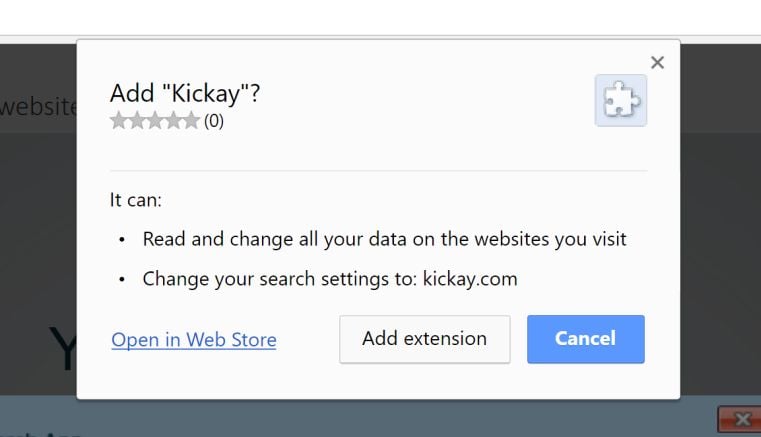Open the extension in Web Store
Image resolution: width=761 pixels, height=437 pixels.
point(194,340)
